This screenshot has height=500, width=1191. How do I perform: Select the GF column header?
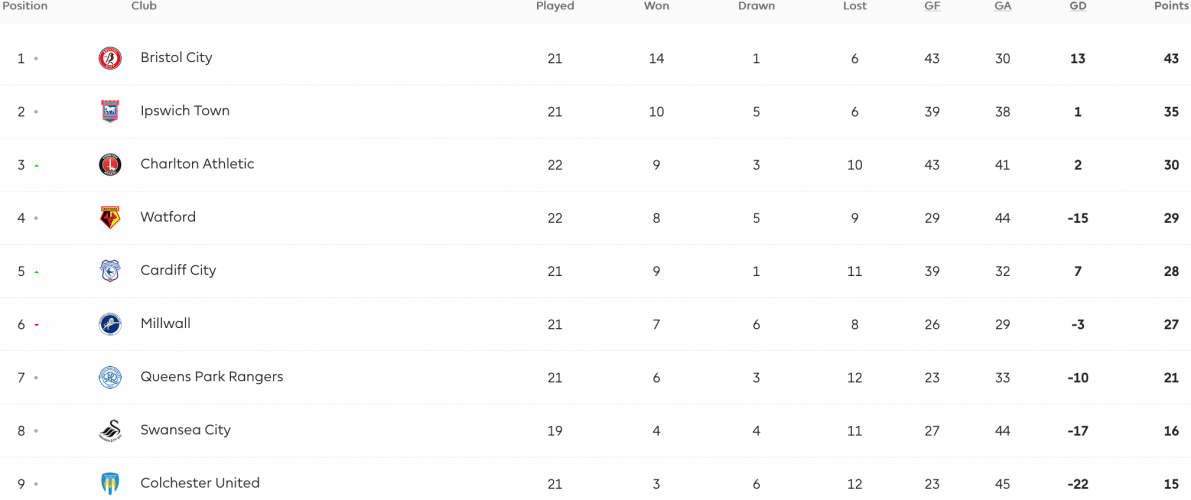932,6
